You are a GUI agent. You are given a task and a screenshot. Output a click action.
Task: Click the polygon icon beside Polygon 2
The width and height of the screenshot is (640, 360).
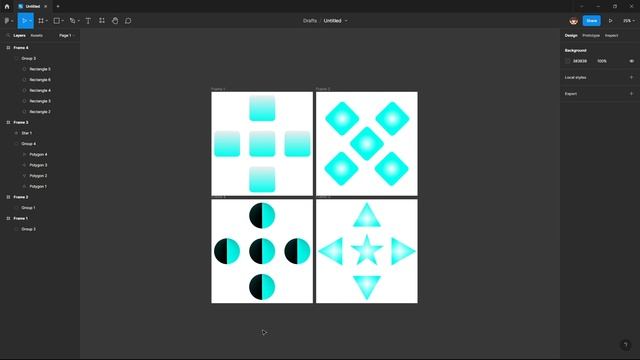coord(24,176)
